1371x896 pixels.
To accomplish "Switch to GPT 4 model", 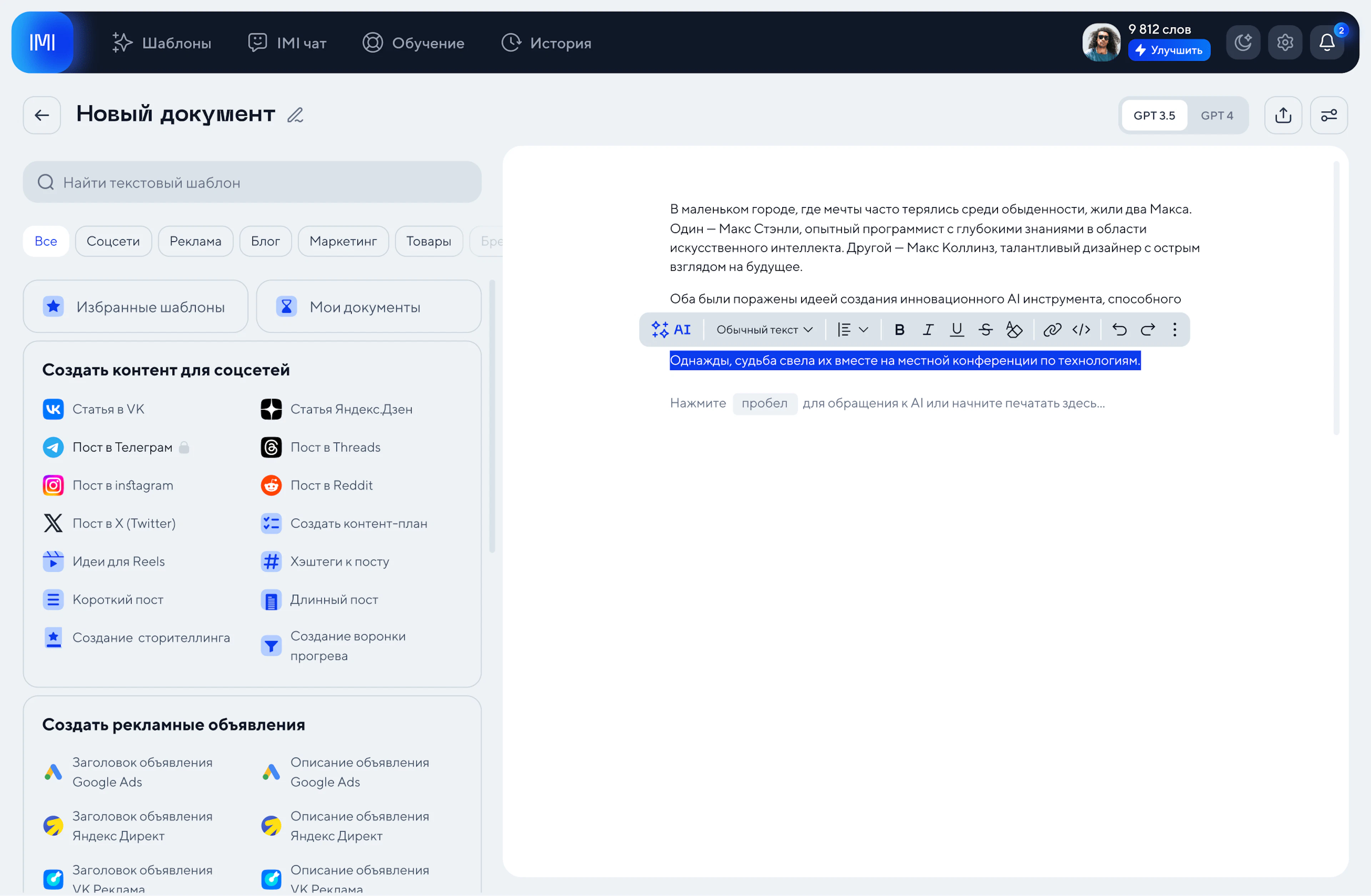I will 1217,115.
